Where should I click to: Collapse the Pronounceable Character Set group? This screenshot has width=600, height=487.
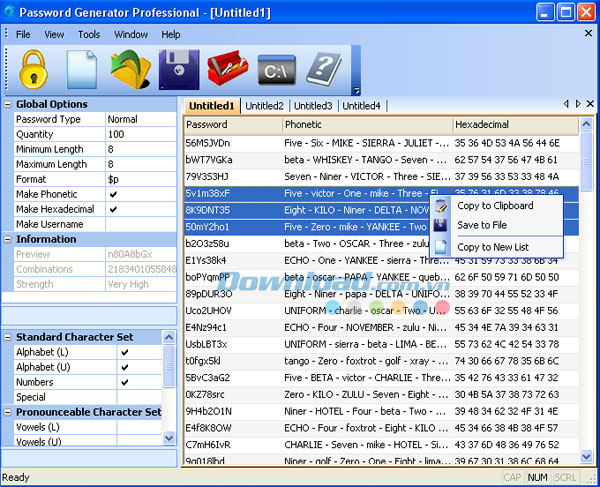coord(8,412)
